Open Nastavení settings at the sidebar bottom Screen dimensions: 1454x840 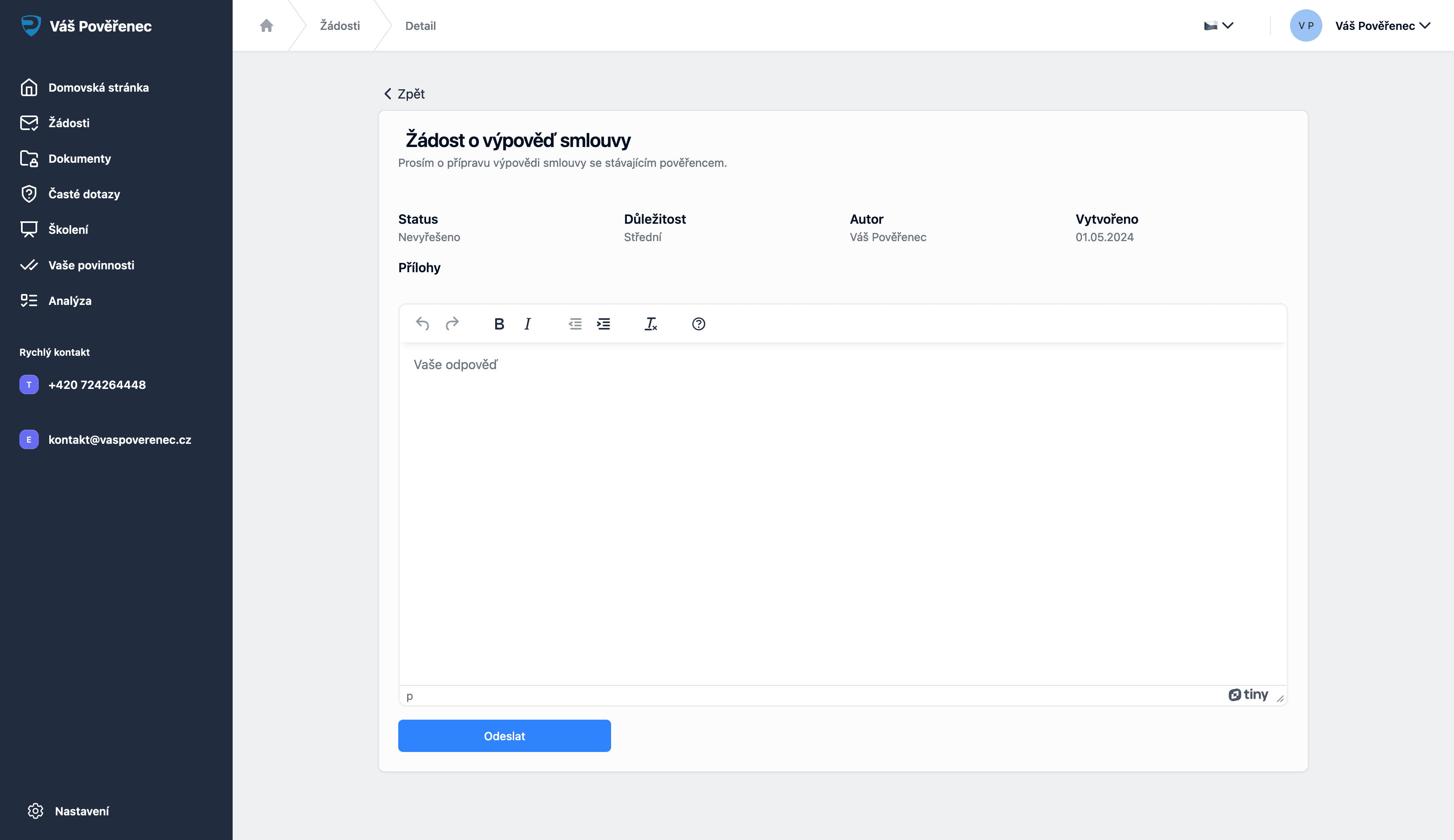click(x=81, y=811)
